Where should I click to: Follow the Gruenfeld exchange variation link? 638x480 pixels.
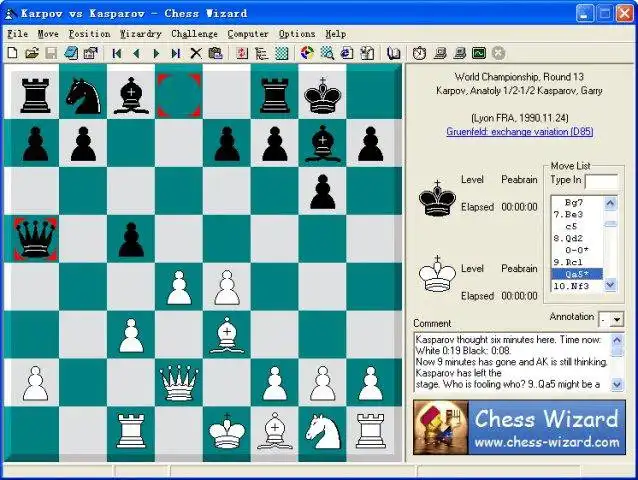click(520, 131)
